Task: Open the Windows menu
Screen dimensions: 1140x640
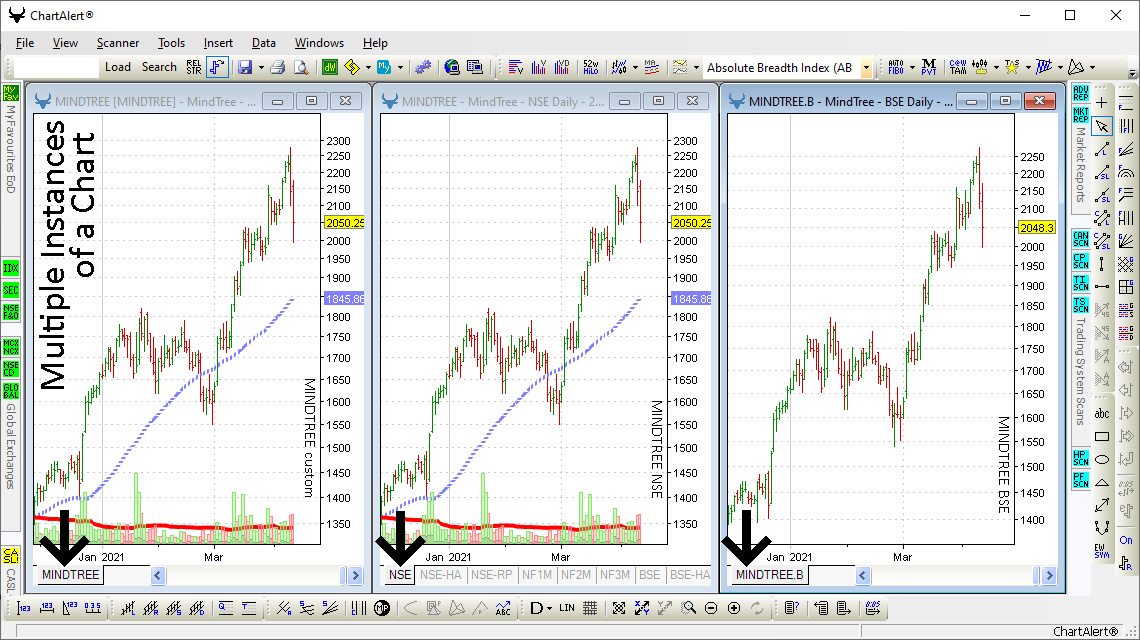Action: (x=319, y=43)
